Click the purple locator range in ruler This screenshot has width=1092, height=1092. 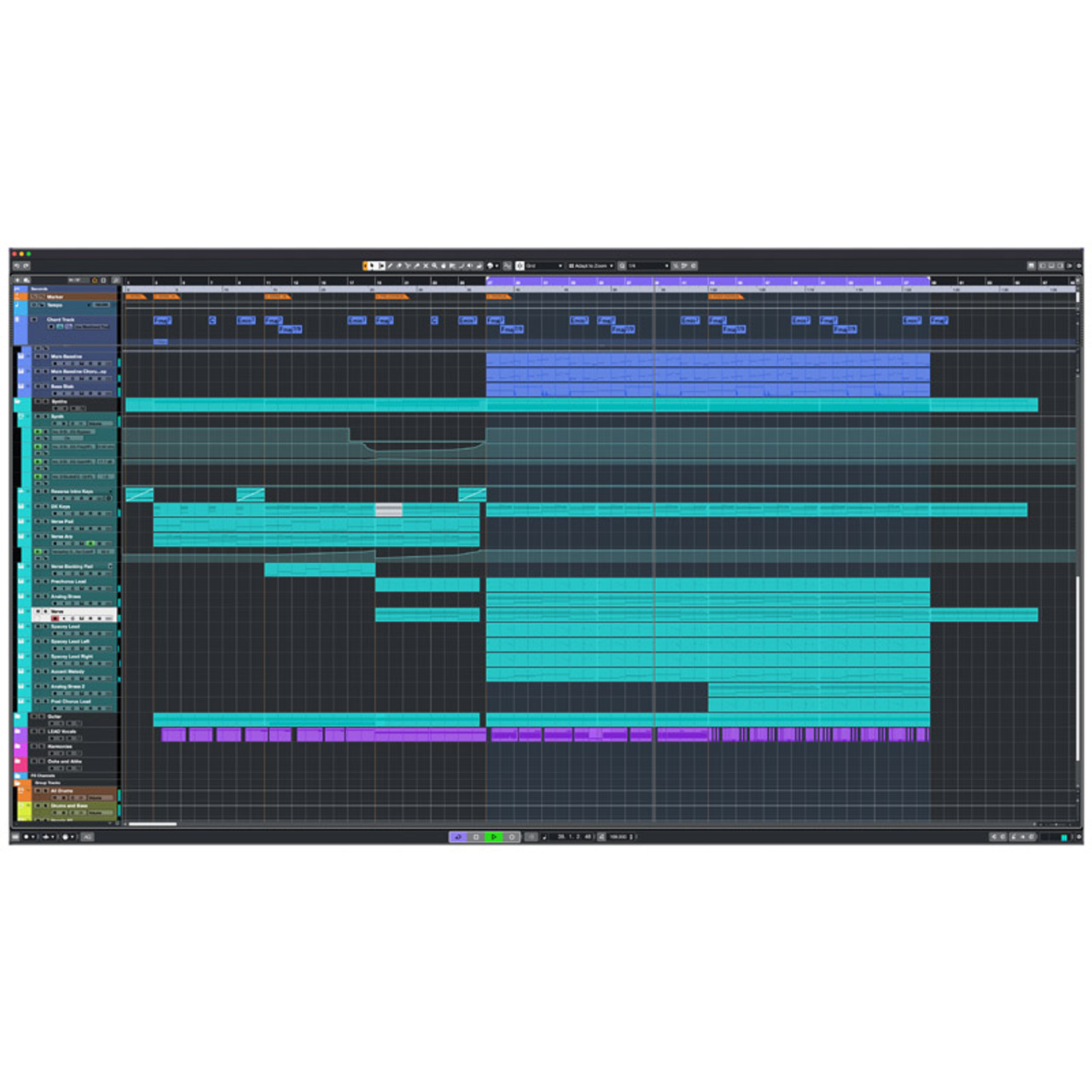click(x=708, y=281)
